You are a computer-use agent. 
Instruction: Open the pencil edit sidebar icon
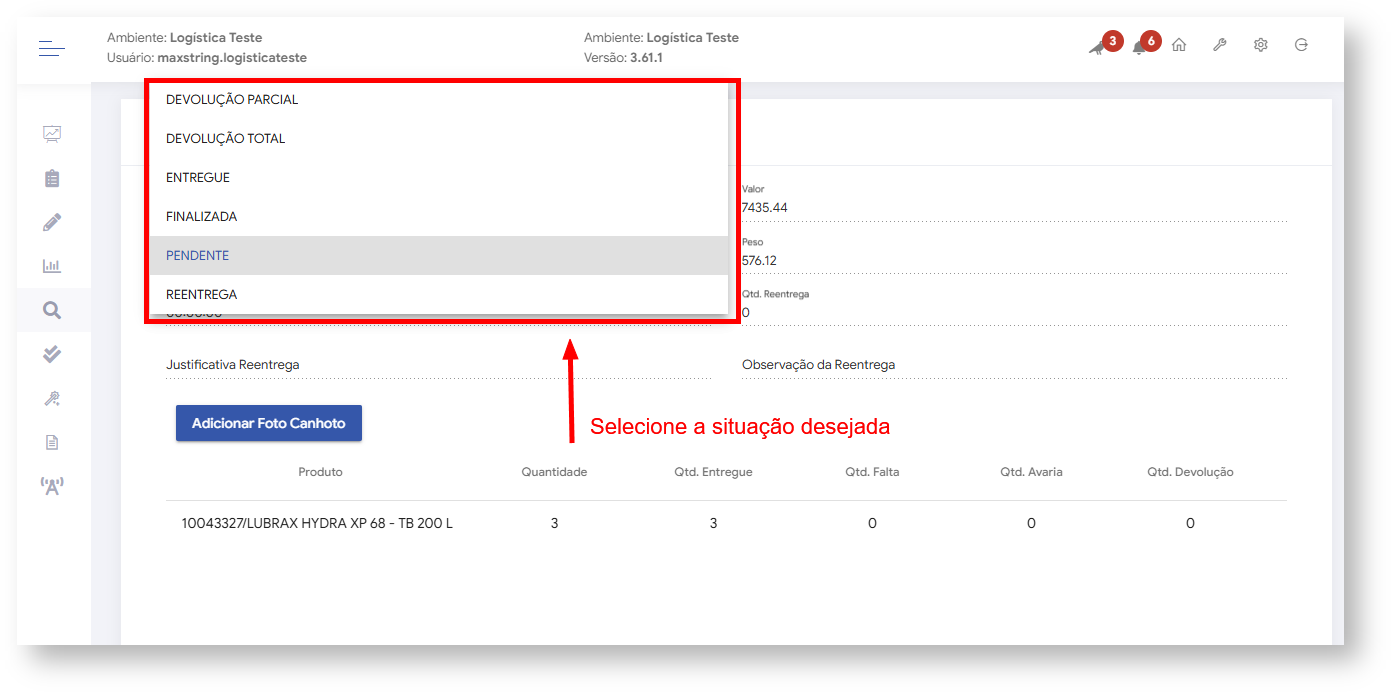click(52, 222)
